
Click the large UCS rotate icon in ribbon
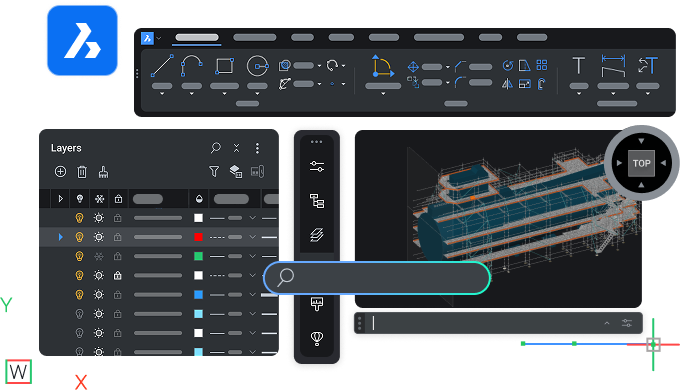coord(382,66)
